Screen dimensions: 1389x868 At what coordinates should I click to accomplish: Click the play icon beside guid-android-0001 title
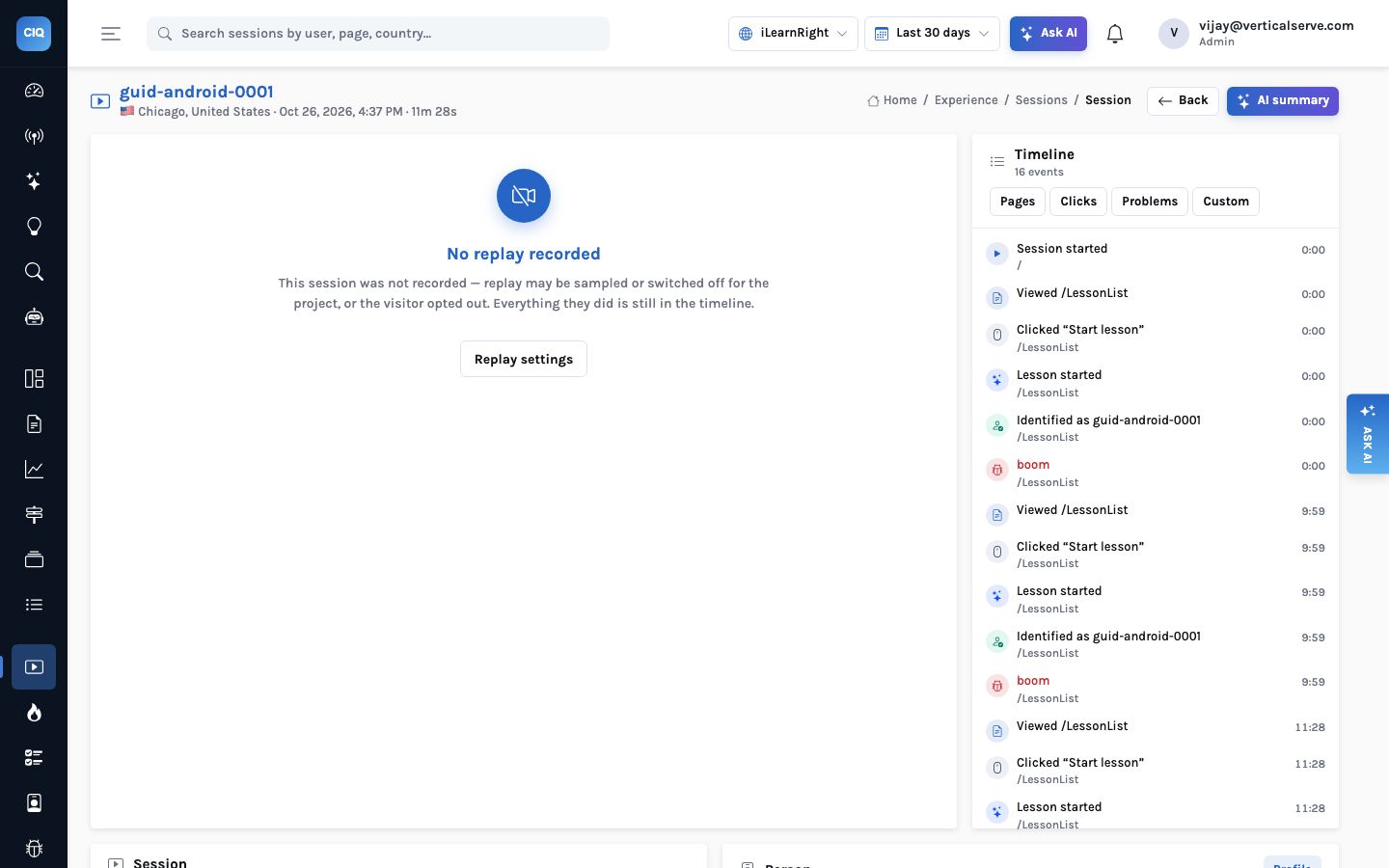(100, 101)
